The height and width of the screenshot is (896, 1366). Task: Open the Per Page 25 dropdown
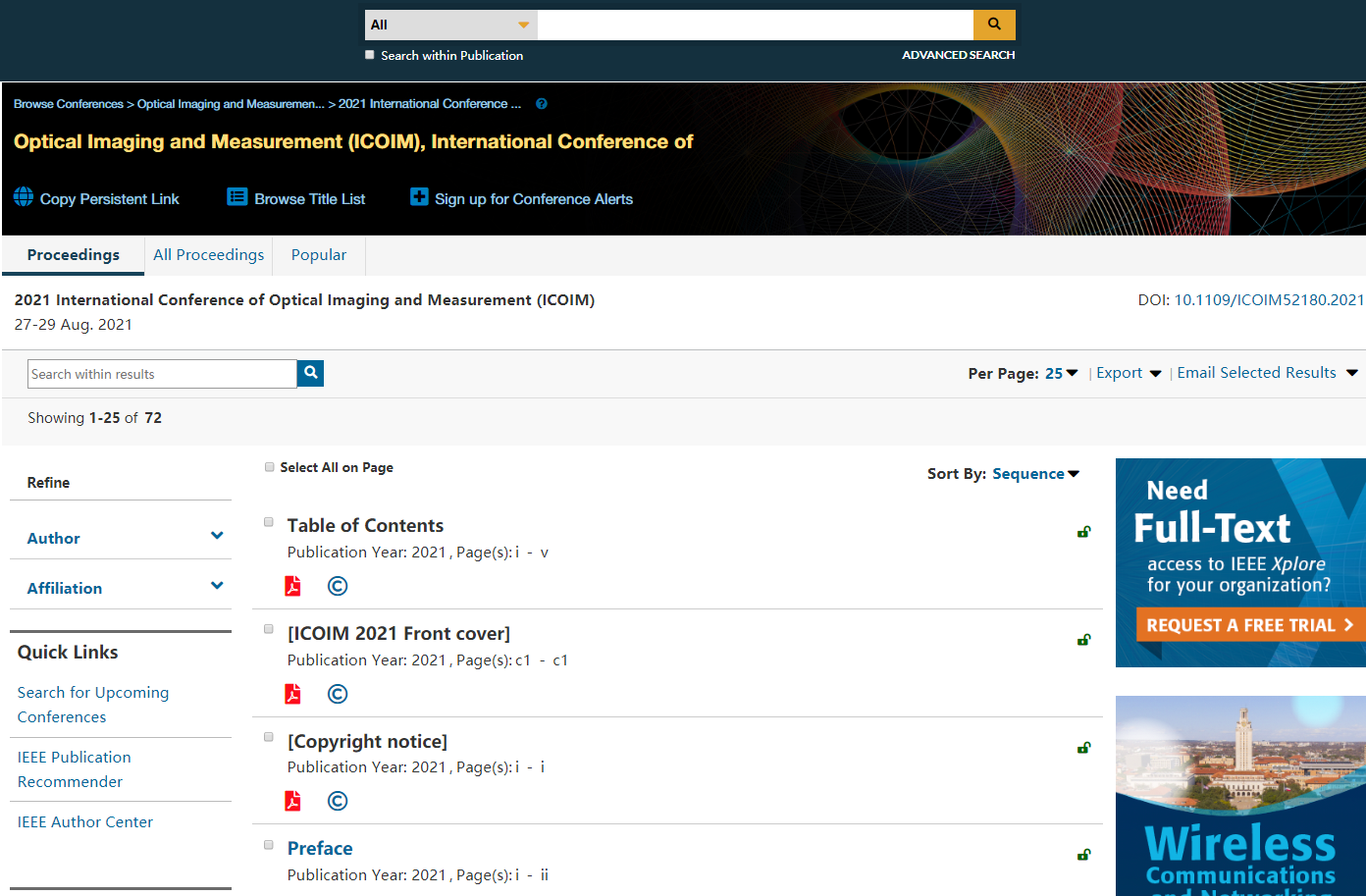coord(1061,373)
